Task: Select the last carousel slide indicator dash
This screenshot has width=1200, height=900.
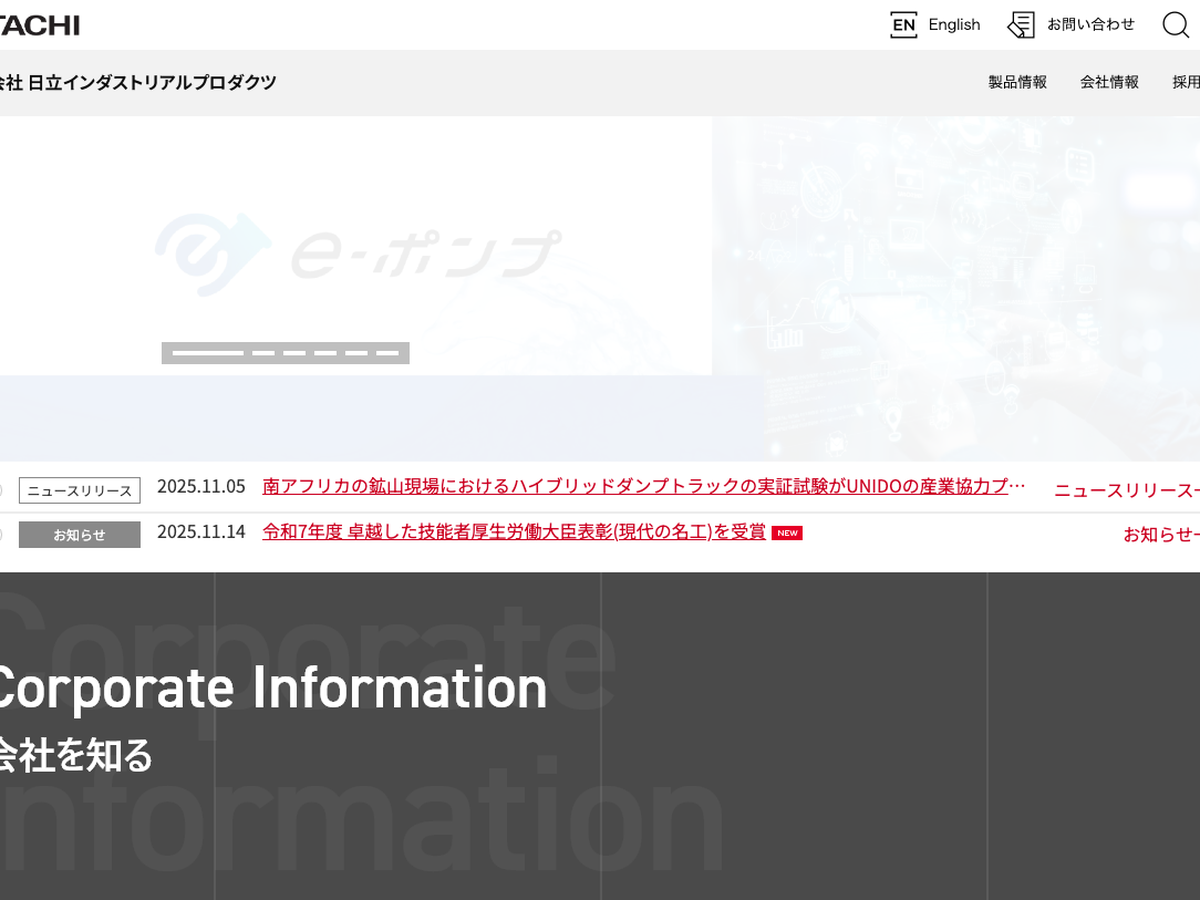Action: pos(387,353)
